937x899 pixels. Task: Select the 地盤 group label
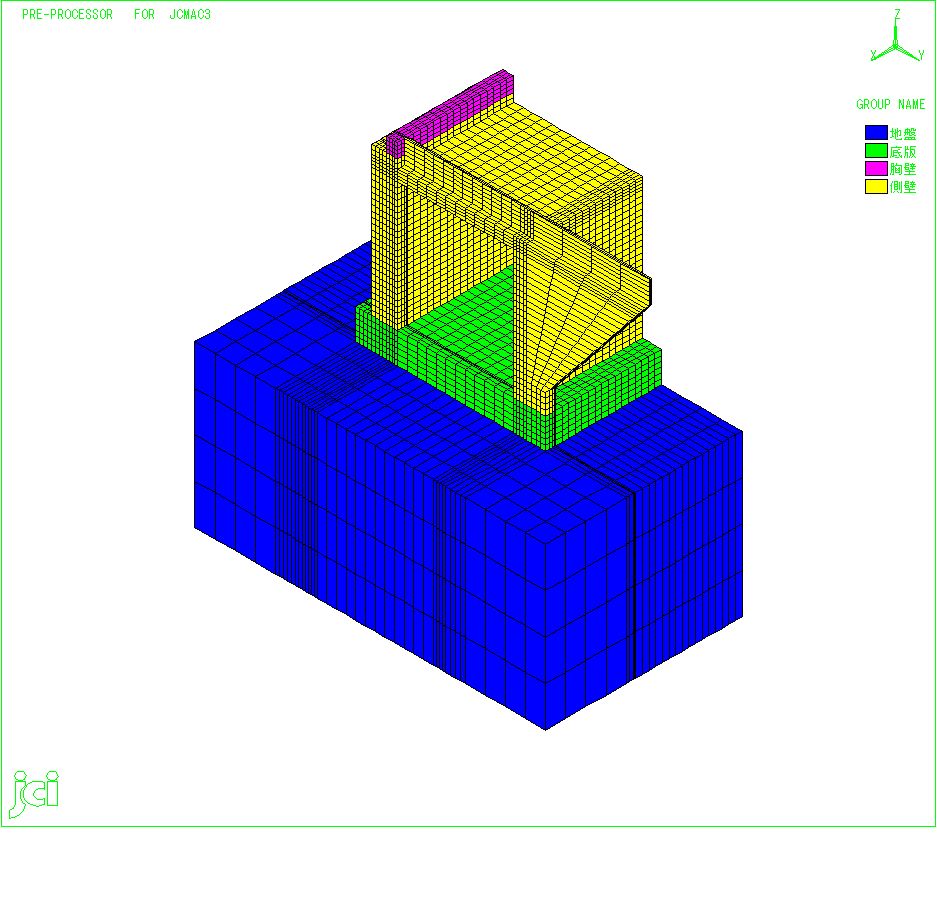click(903, 133)
